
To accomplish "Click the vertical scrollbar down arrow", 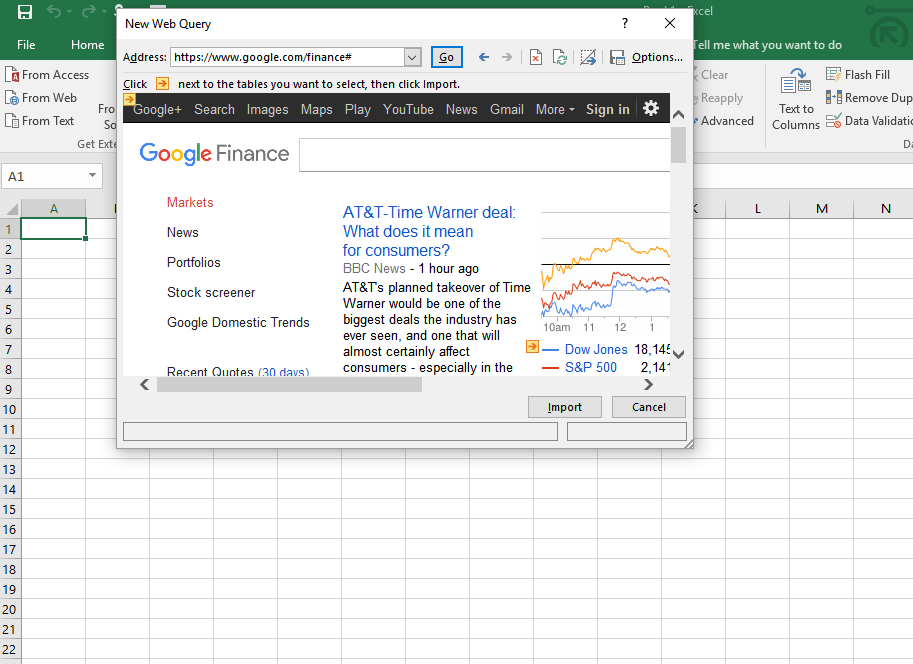I will point(678,354).
